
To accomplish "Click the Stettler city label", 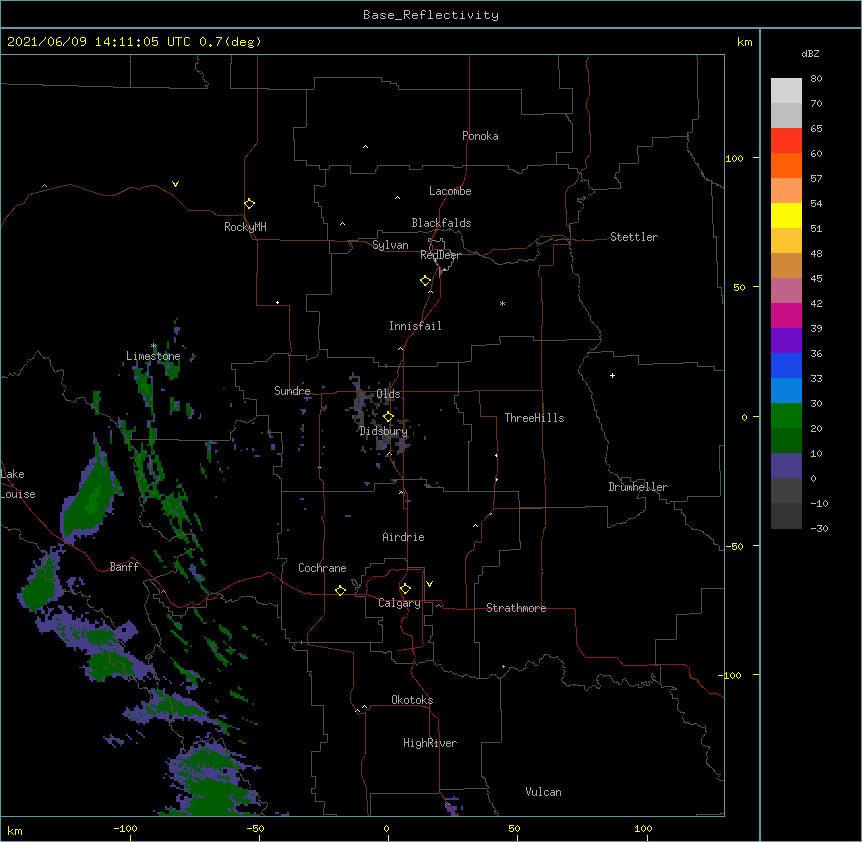I will (x=634, y=237).
